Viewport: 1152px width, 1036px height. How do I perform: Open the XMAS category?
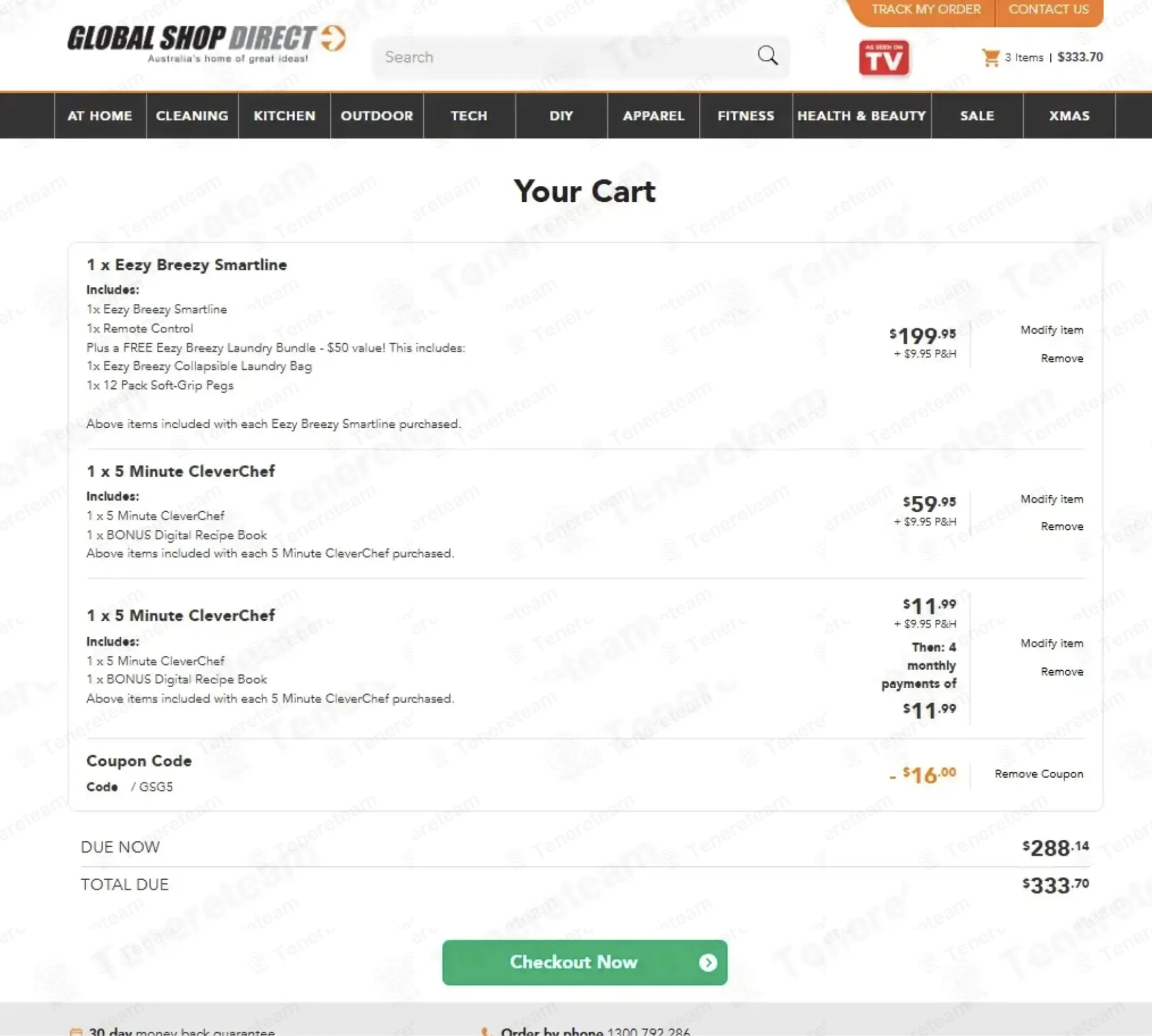tap(1069, 116)
